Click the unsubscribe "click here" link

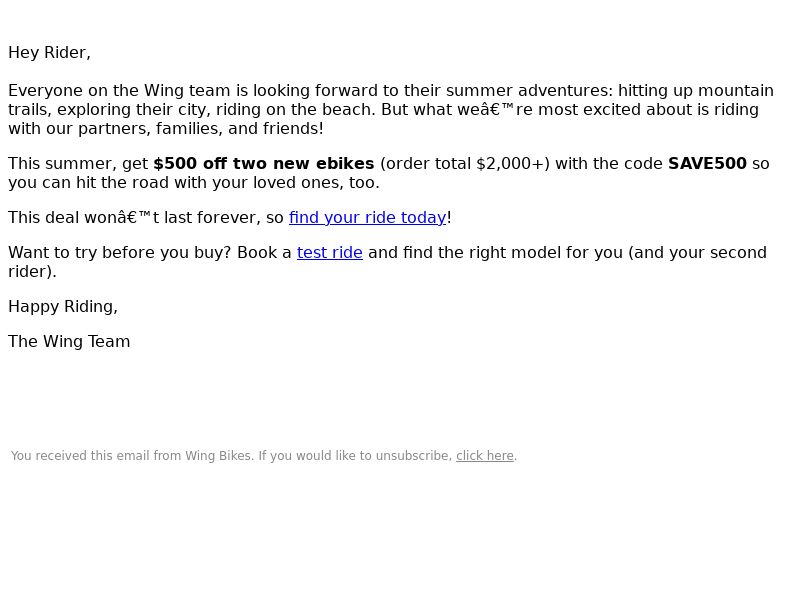pyautogui.click(x=485, y=456)
